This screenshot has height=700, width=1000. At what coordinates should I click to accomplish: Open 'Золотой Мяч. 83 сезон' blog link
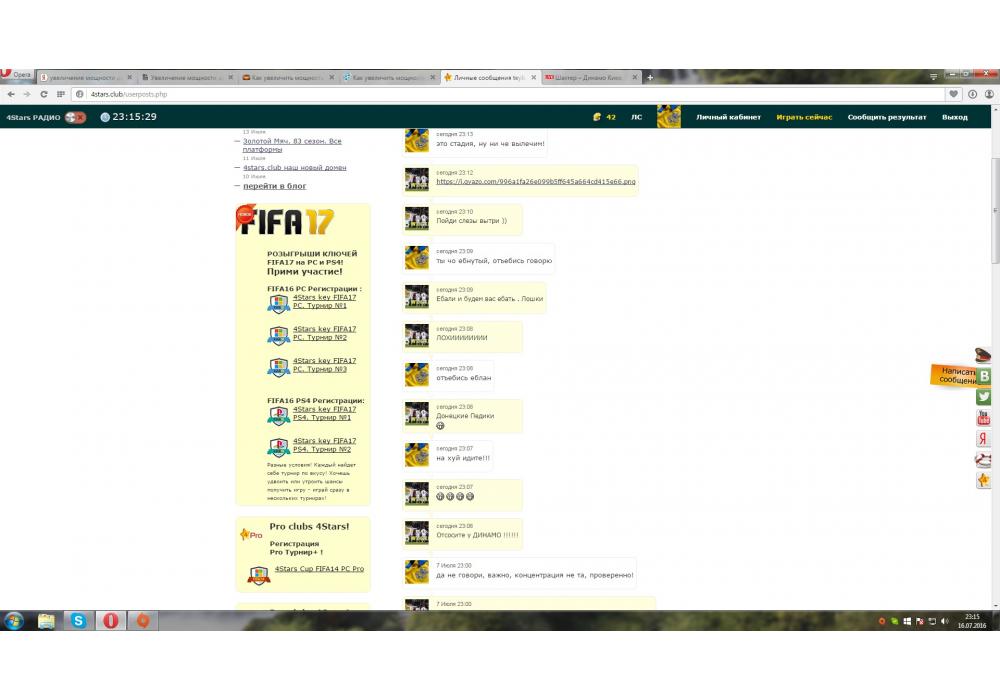click(x=292, y=145)
